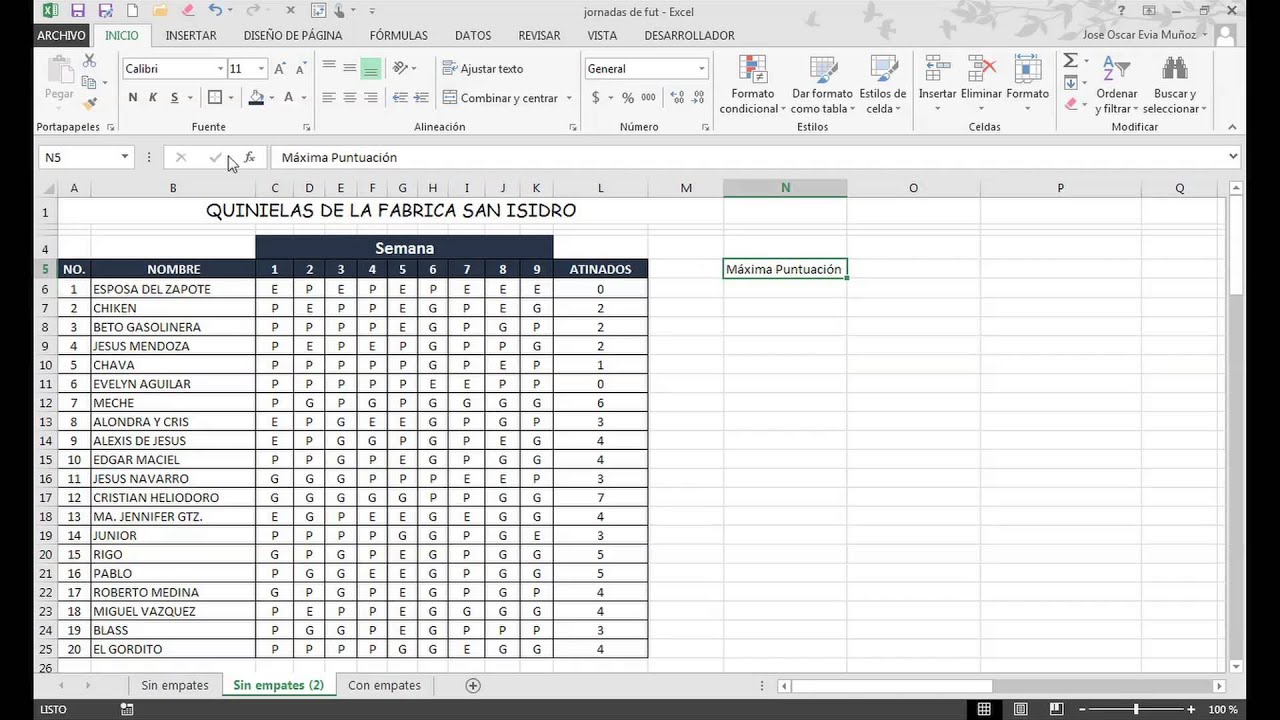Switch to the FÓRMULAS tab
The width and height of the screenshot is (1280, 720).
pyautogui.click(x=399, y=35)
